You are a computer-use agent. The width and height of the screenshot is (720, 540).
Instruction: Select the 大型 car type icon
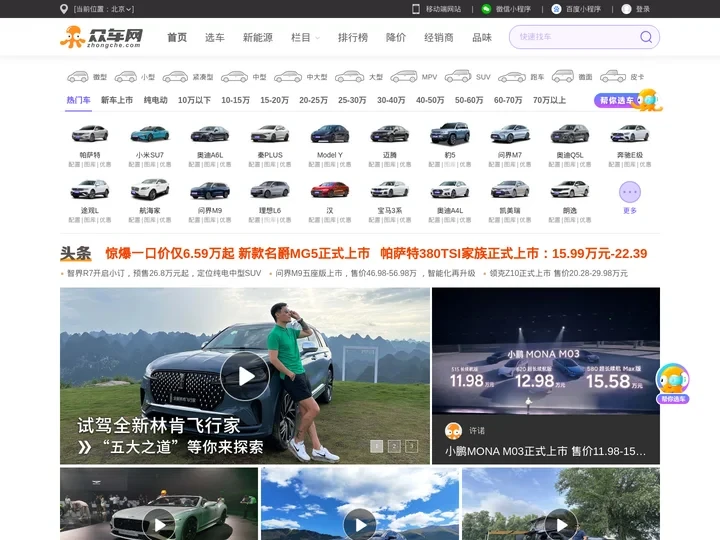tap(349, 77)
